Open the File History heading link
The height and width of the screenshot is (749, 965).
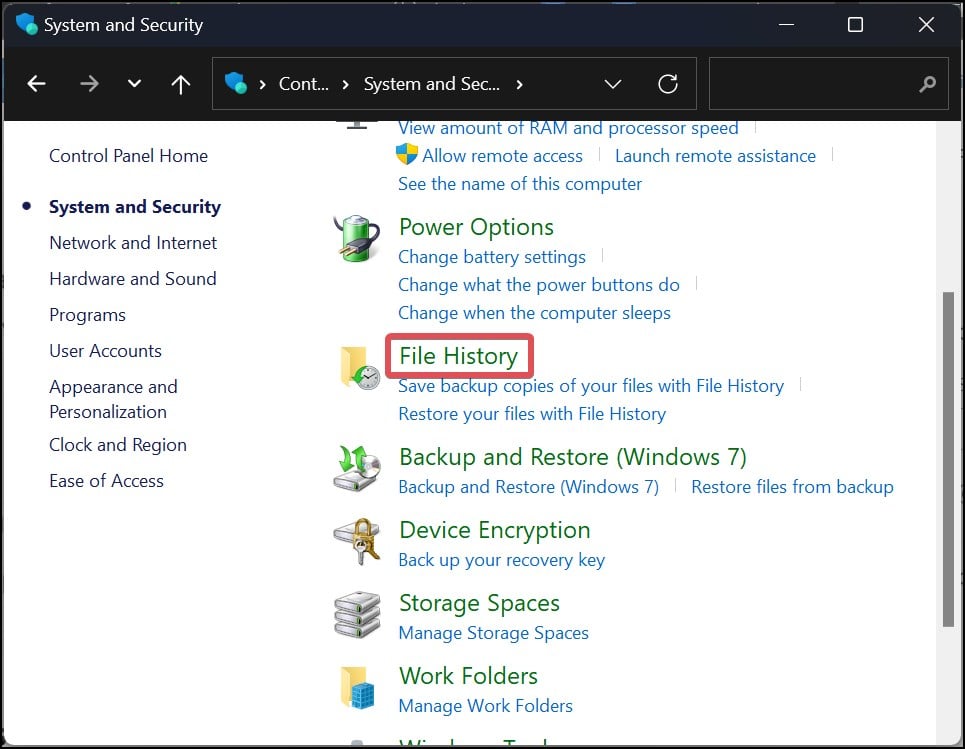[x=458, y=356]
